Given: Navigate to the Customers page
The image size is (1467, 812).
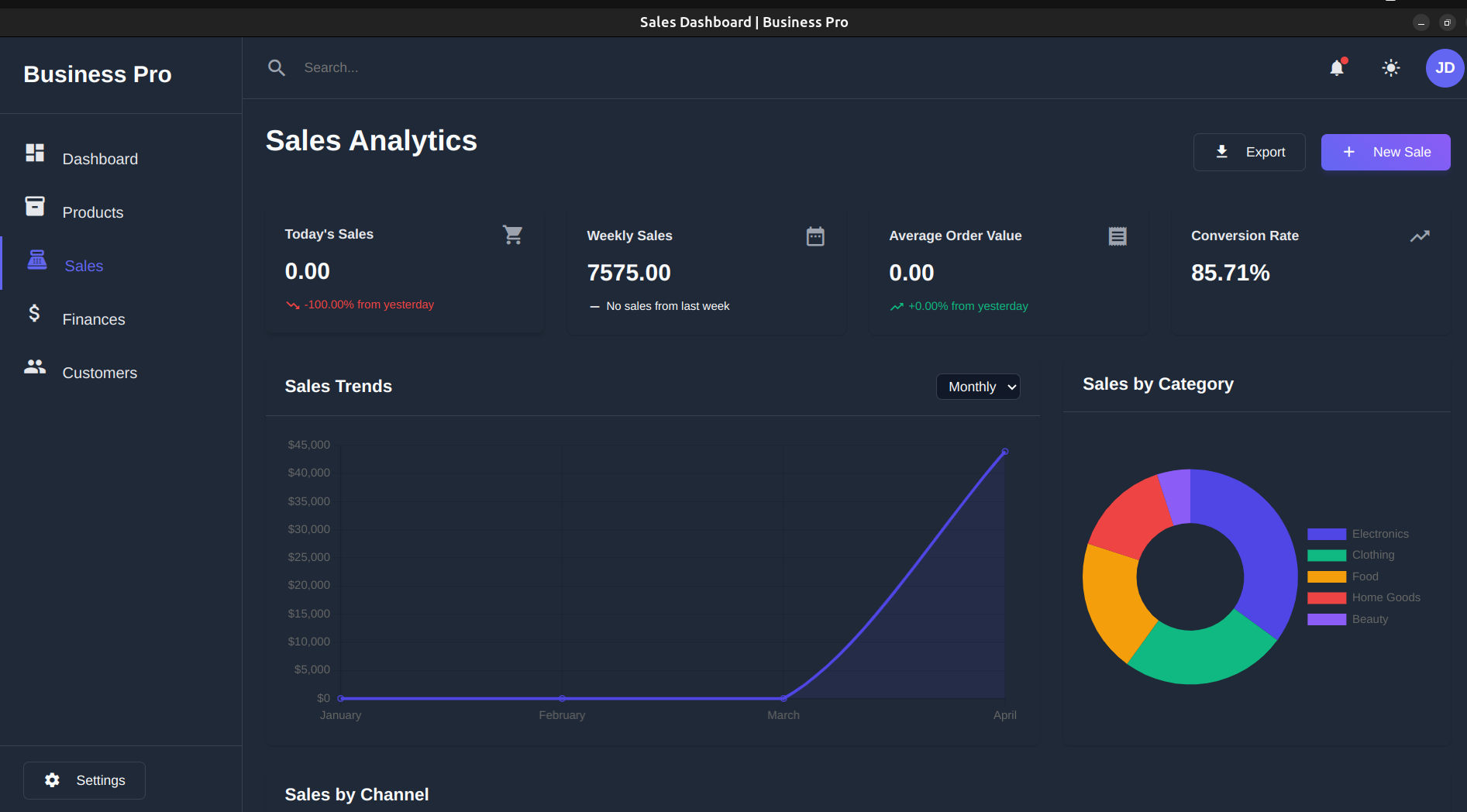Looking at the screenshot, I should click(x=99, y=373).
